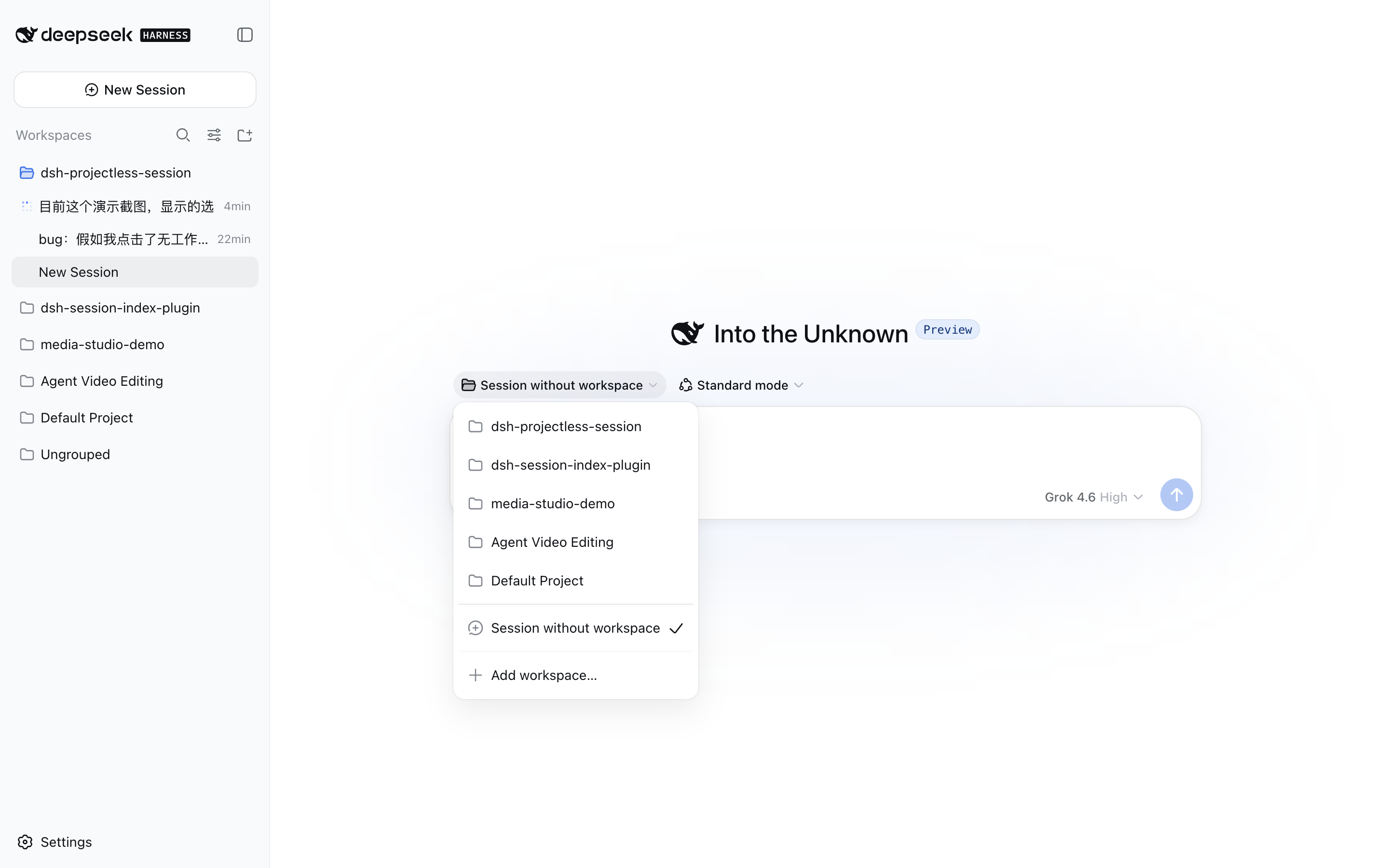Click folder icon beside Ungrouped in sidebar
Image resolution: width=1389 pixels, height=868 pixels.
(27, 455)
